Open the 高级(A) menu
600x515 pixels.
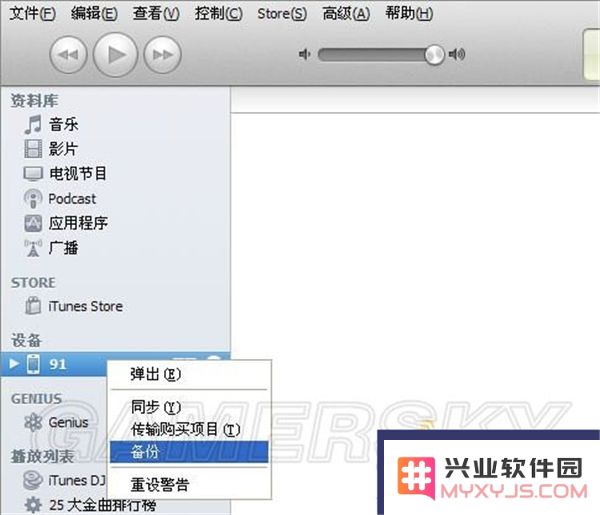coord(346,14)
